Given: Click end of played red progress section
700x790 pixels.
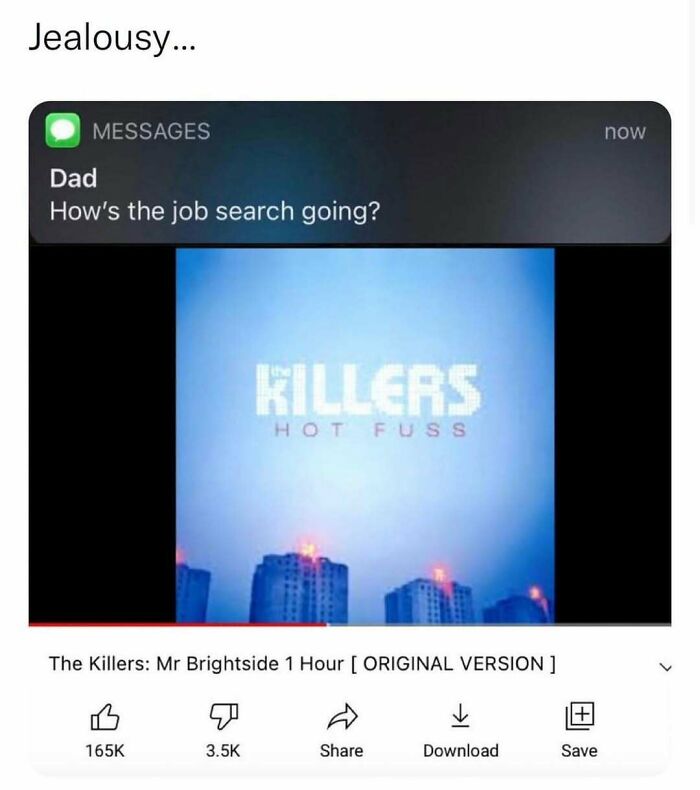Looking at the screenshot, I should coord(326,625).
